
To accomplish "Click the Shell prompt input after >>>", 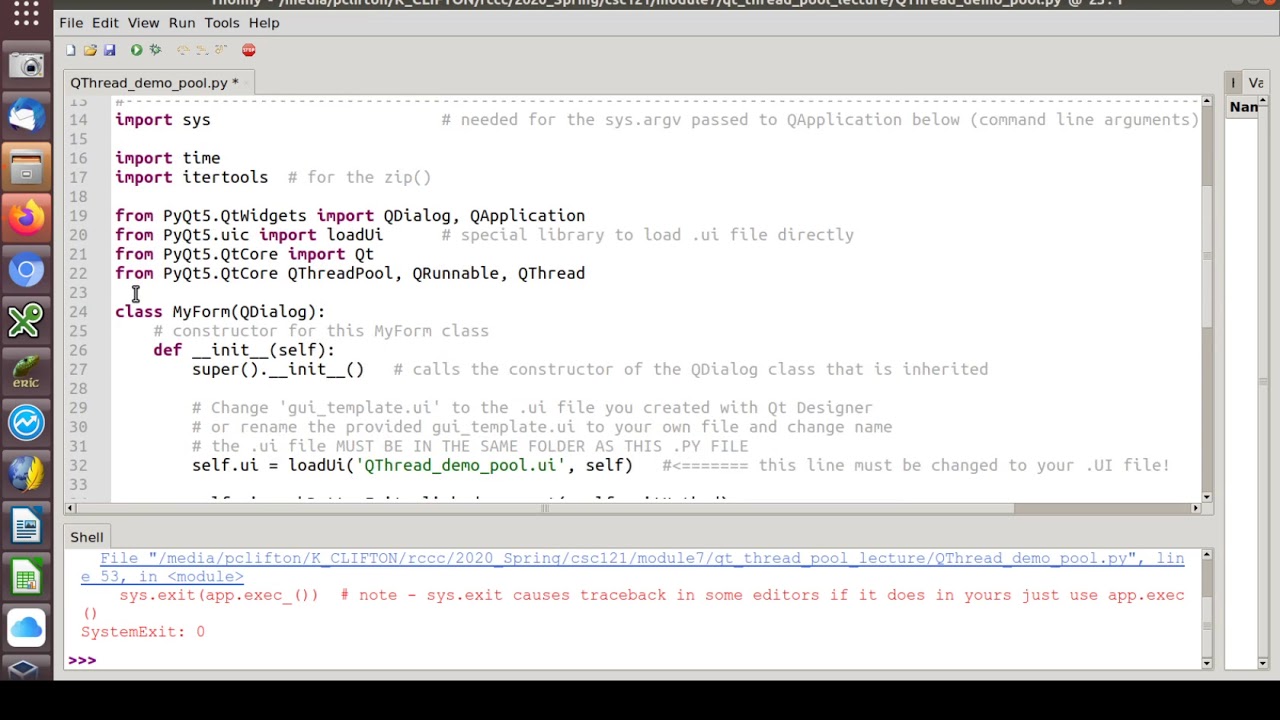I will [650, 660].
